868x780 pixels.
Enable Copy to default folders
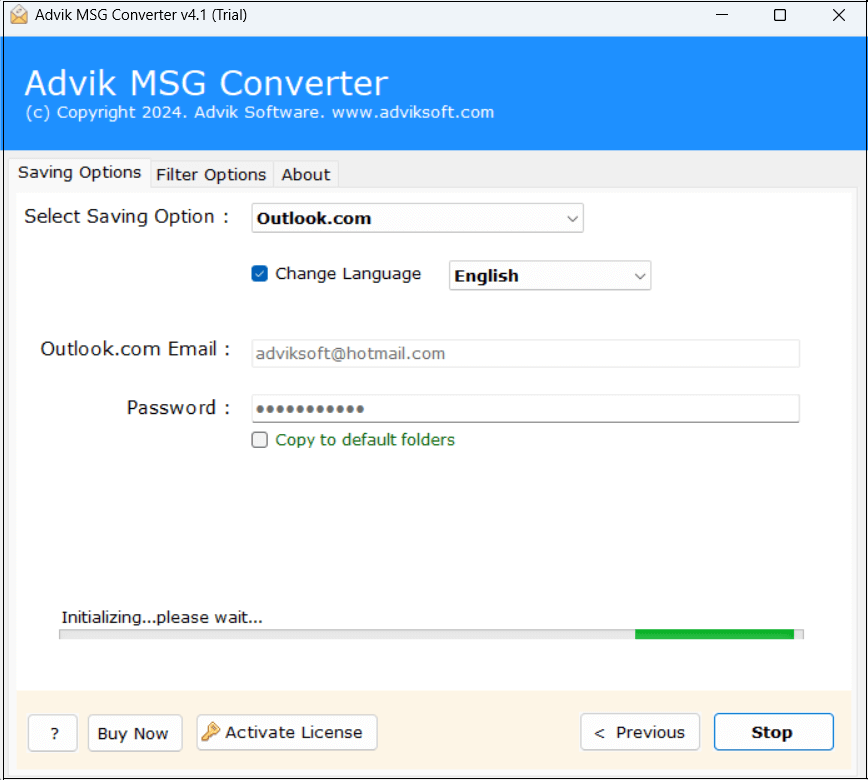(259, 439)
